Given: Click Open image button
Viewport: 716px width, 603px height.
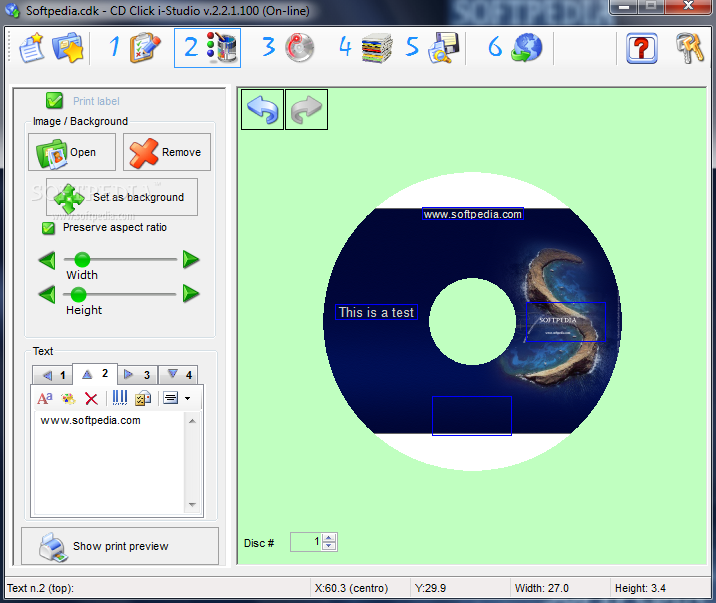Looking at the screenshot, I should [72, 152].
